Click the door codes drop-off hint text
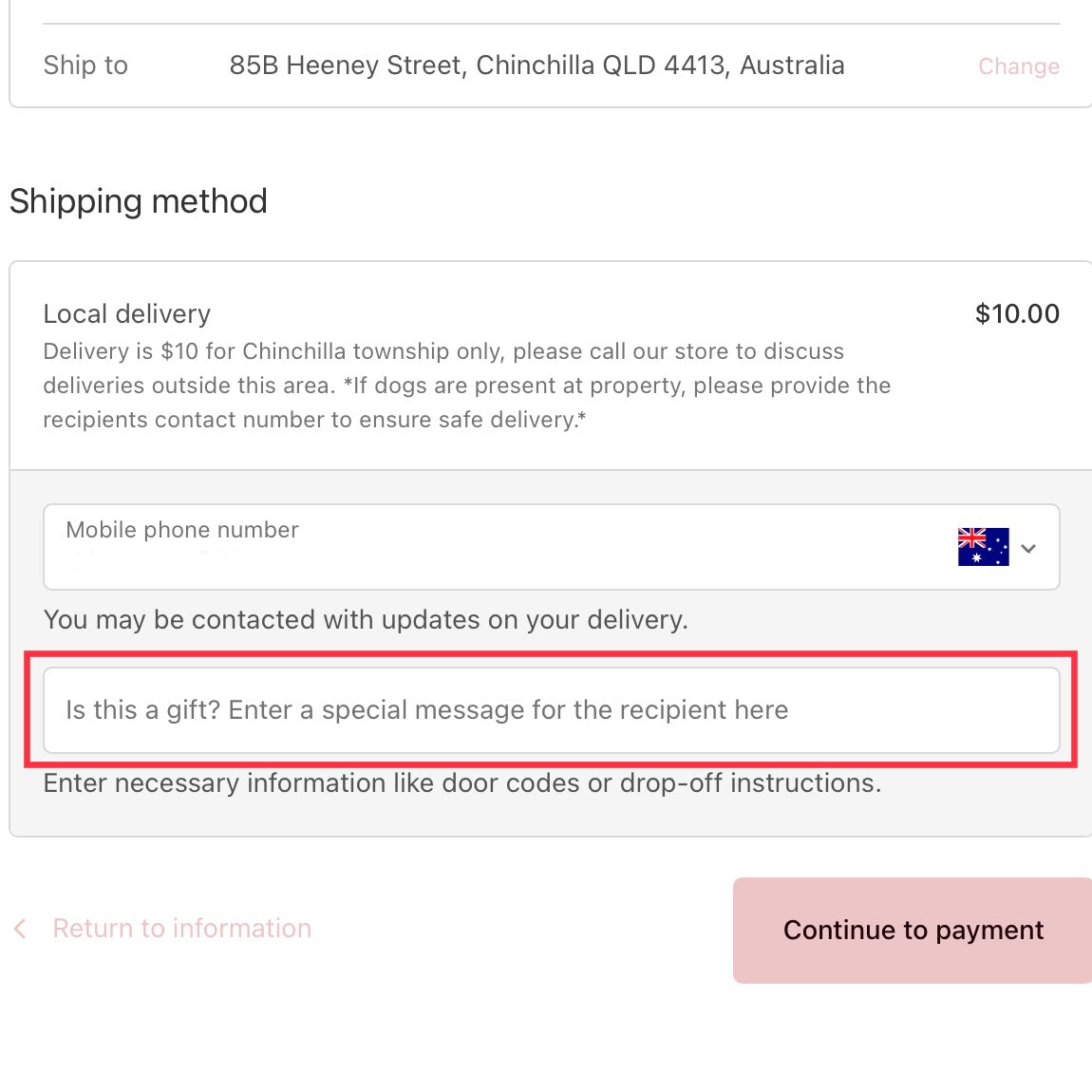Image resolution: width=1092 pixels, height=1092 pixels. (x=462, y=783)
